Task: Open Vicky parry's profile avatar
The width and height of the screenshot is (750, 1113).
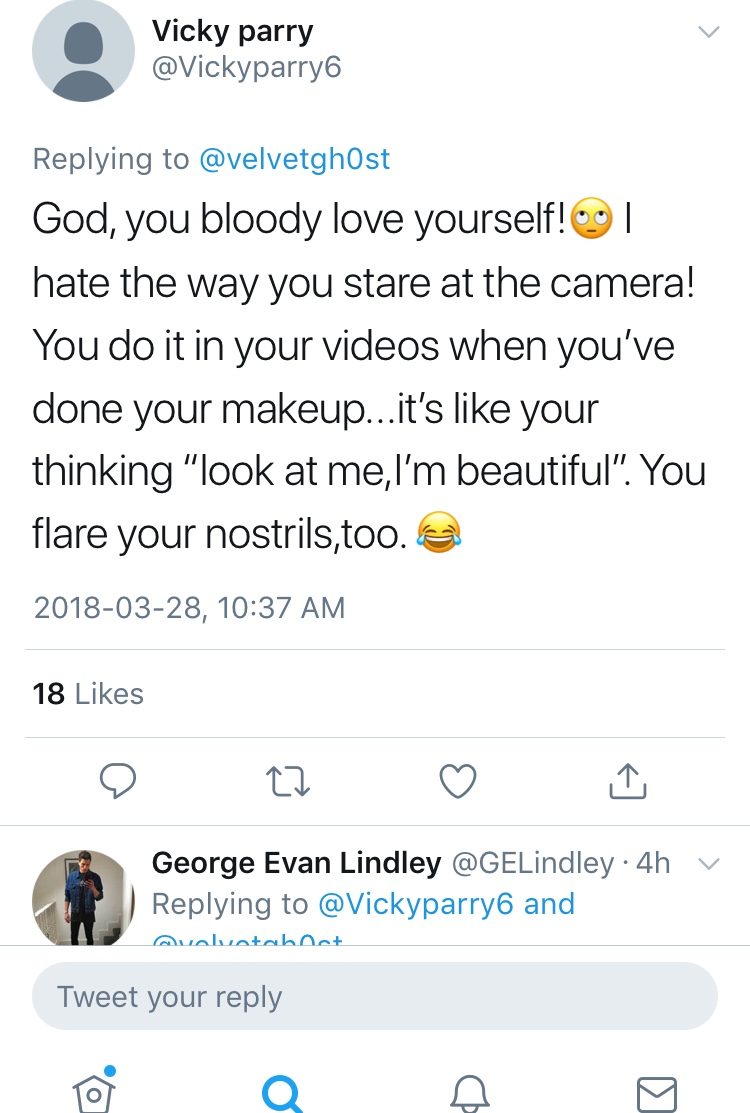Action: 83,50
